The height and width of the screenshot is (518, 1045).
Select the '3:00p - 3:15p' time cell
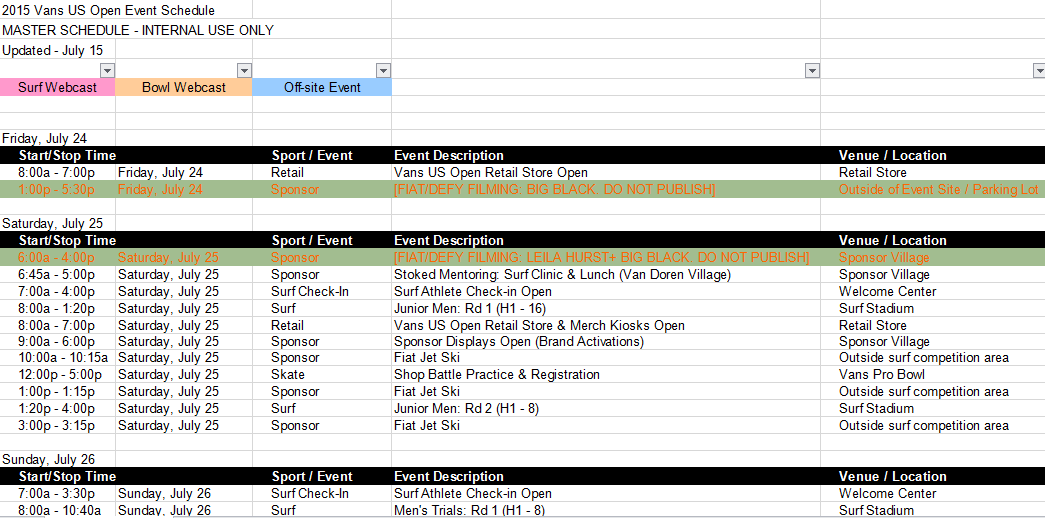(x=57, y=426)
